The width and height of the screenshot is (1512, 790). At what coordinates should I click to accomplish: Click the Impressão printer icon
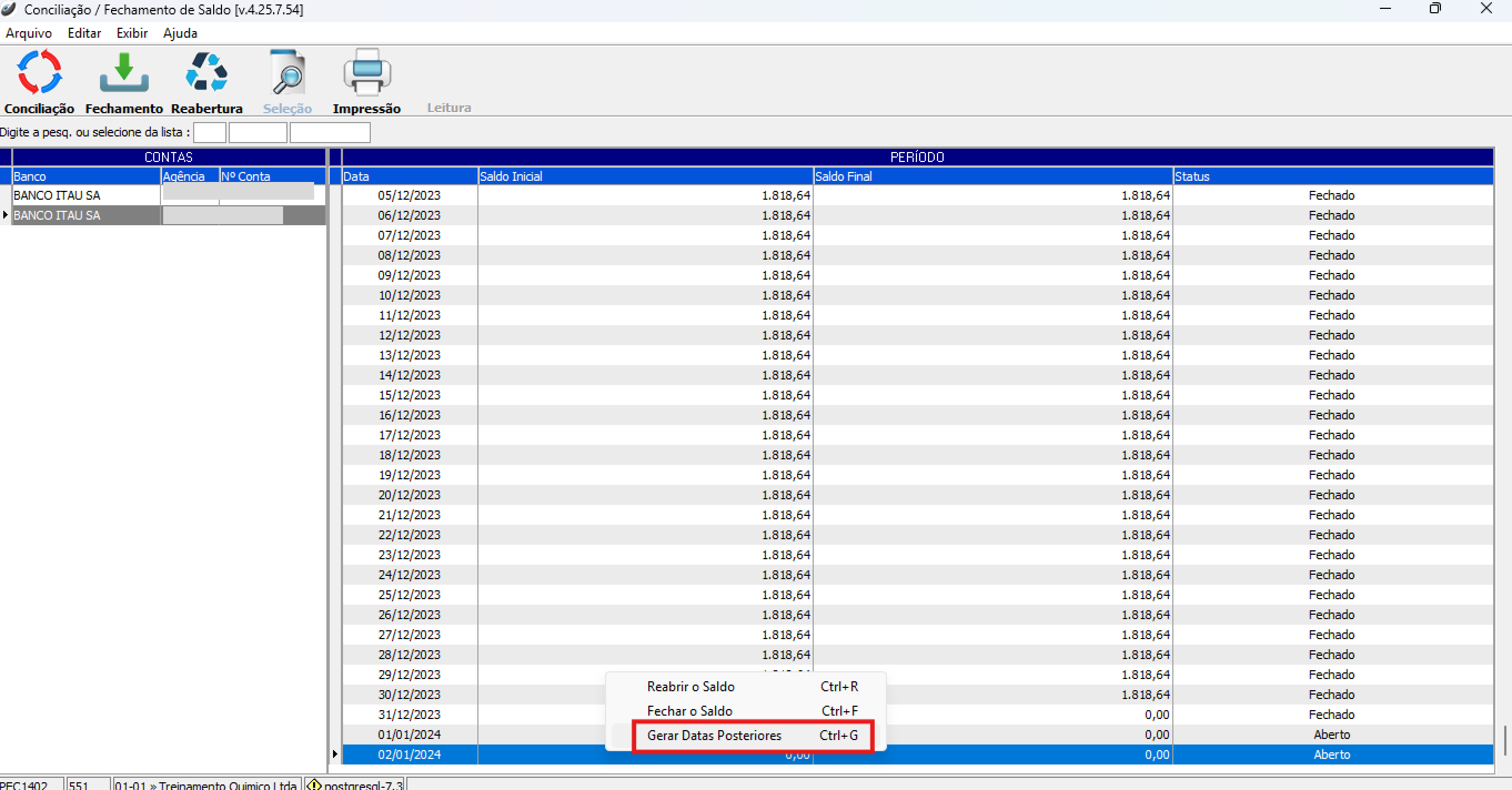[366, 73]
